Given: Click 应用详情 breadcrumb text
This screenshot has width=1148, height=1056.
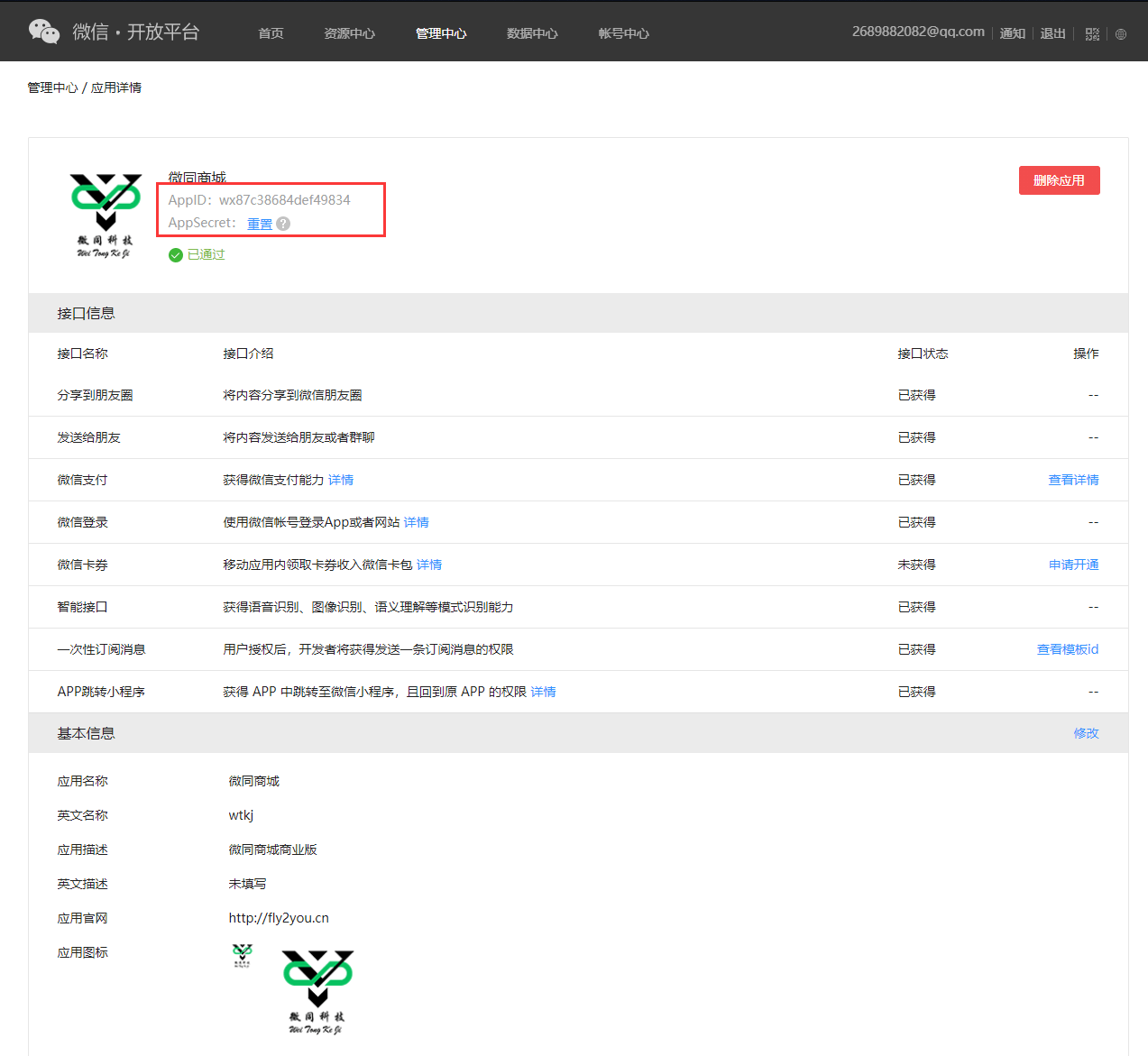Looking at the screenshot, I should coord(116,87).
